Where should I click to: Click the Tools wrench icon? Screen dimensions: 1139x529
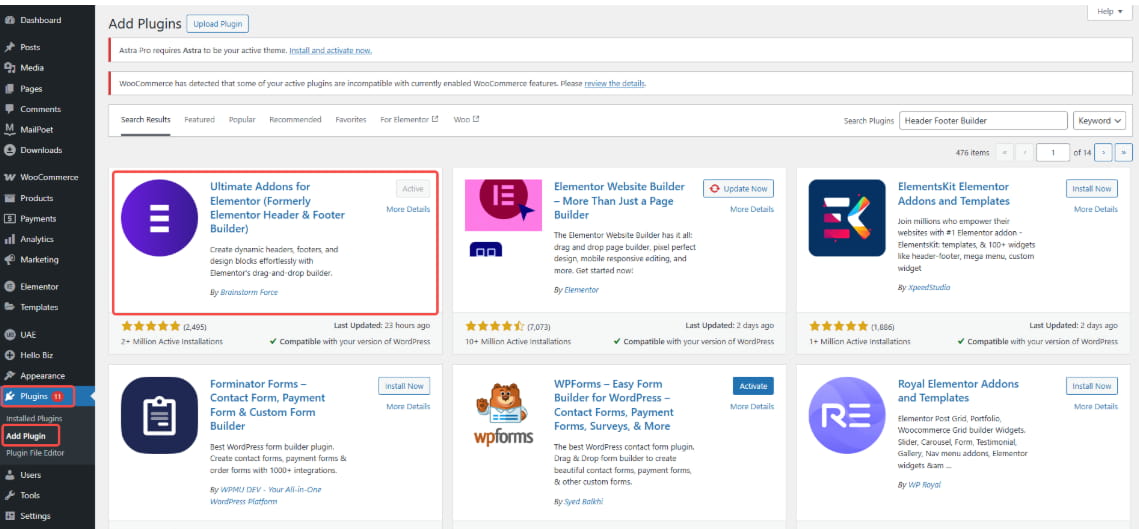coord(10,496)
